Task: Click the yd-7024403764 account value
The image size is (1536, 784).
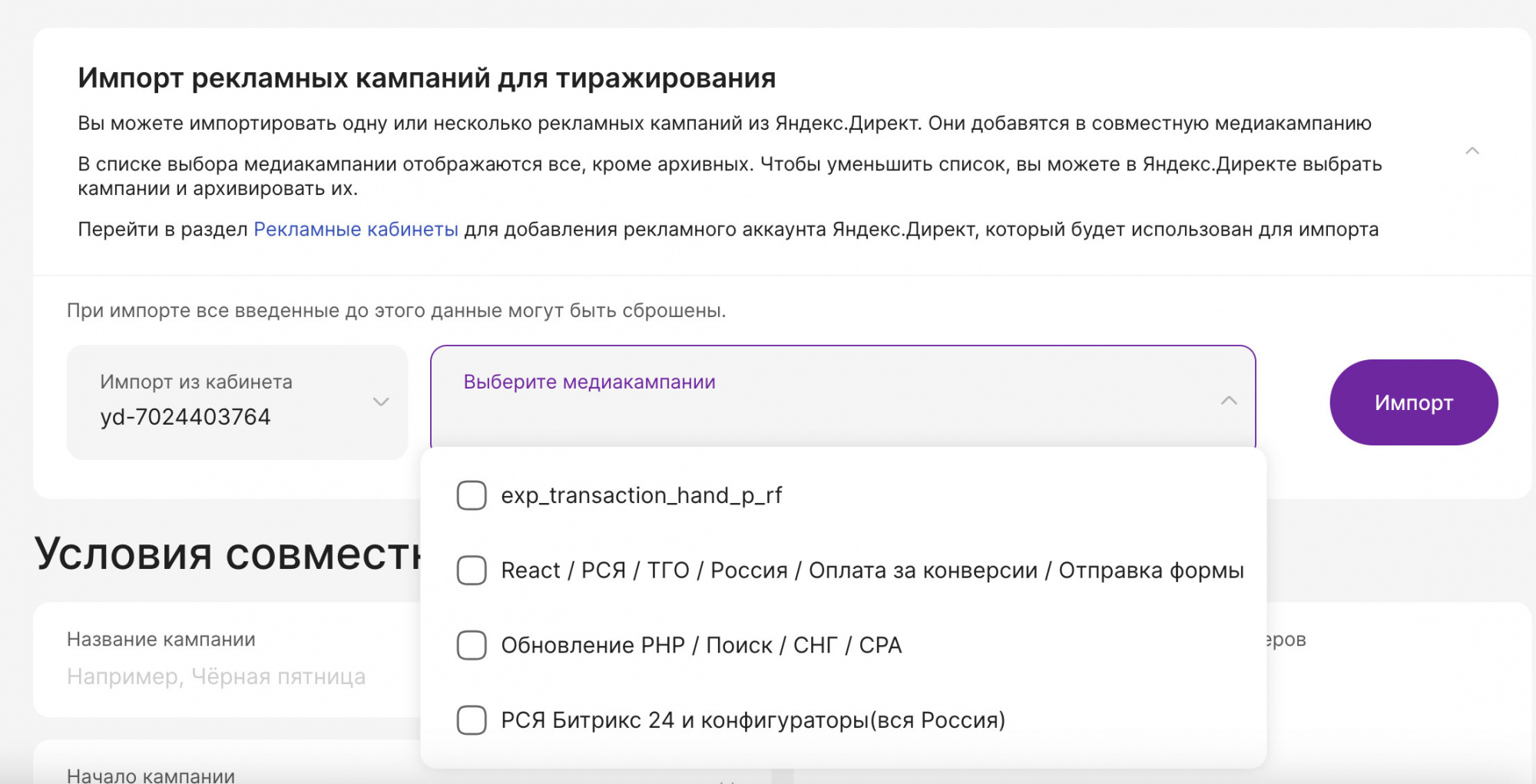Action: [185, 417]
